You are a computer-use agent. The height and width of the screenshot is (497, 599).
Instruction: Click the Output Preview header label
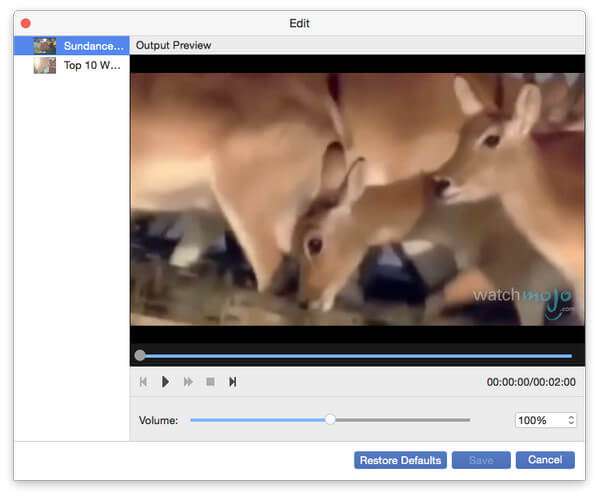173,45
